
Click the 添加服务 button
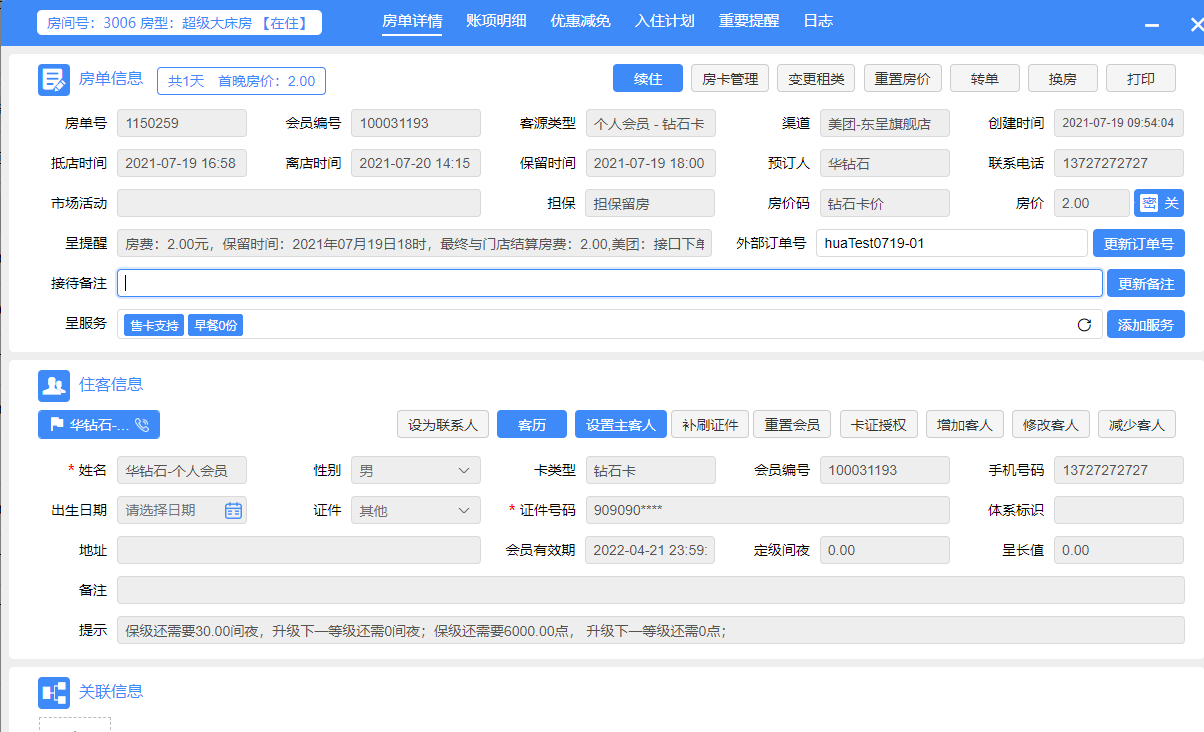click(1146, 324)
